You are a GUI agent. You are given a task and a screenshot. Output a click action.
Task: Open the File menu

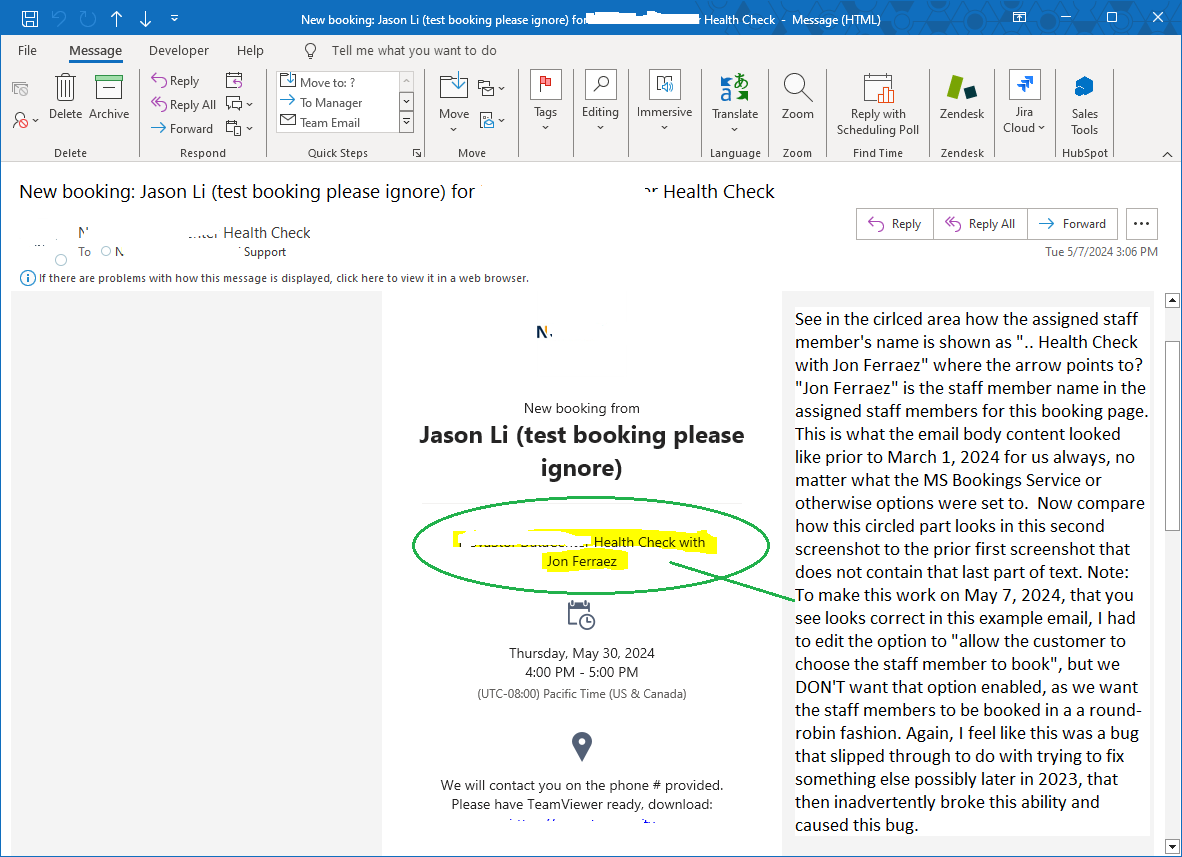tap(27, 51)
